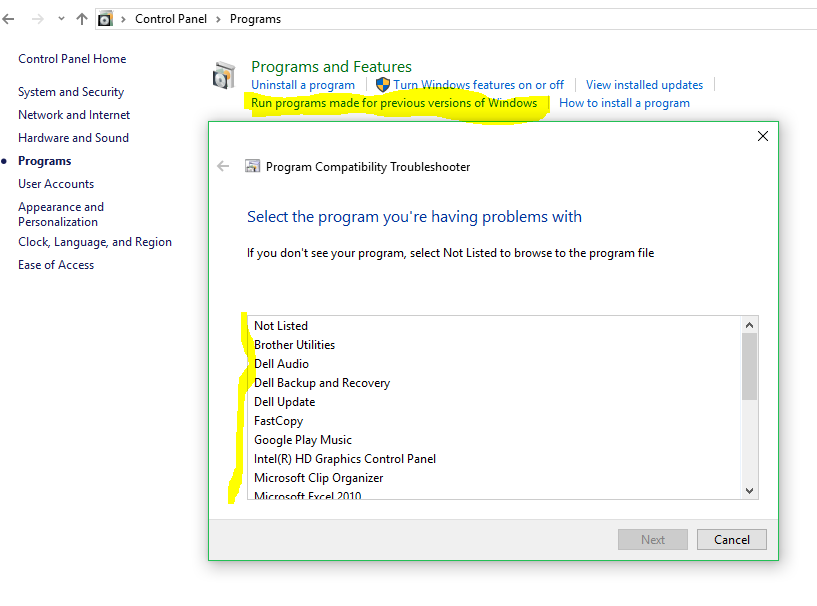Open Network and Internet category

74,115
